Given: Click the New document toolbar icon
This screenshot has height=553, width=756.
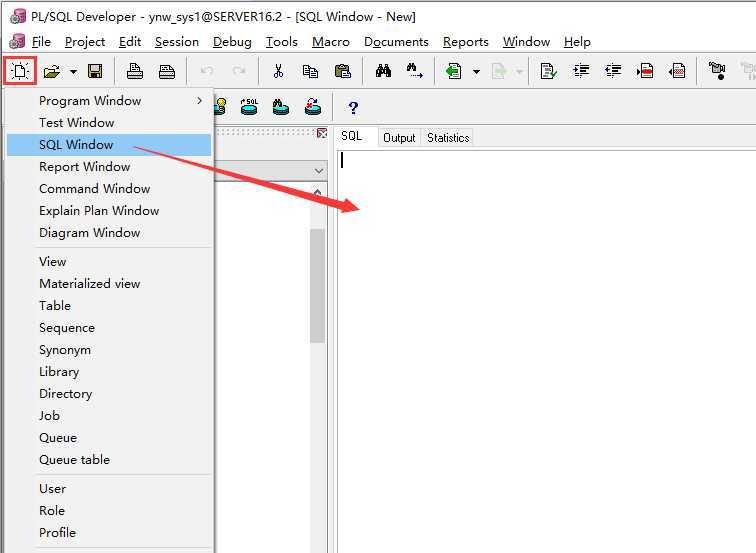Looking at the screenshot, I should click(20, 71).
